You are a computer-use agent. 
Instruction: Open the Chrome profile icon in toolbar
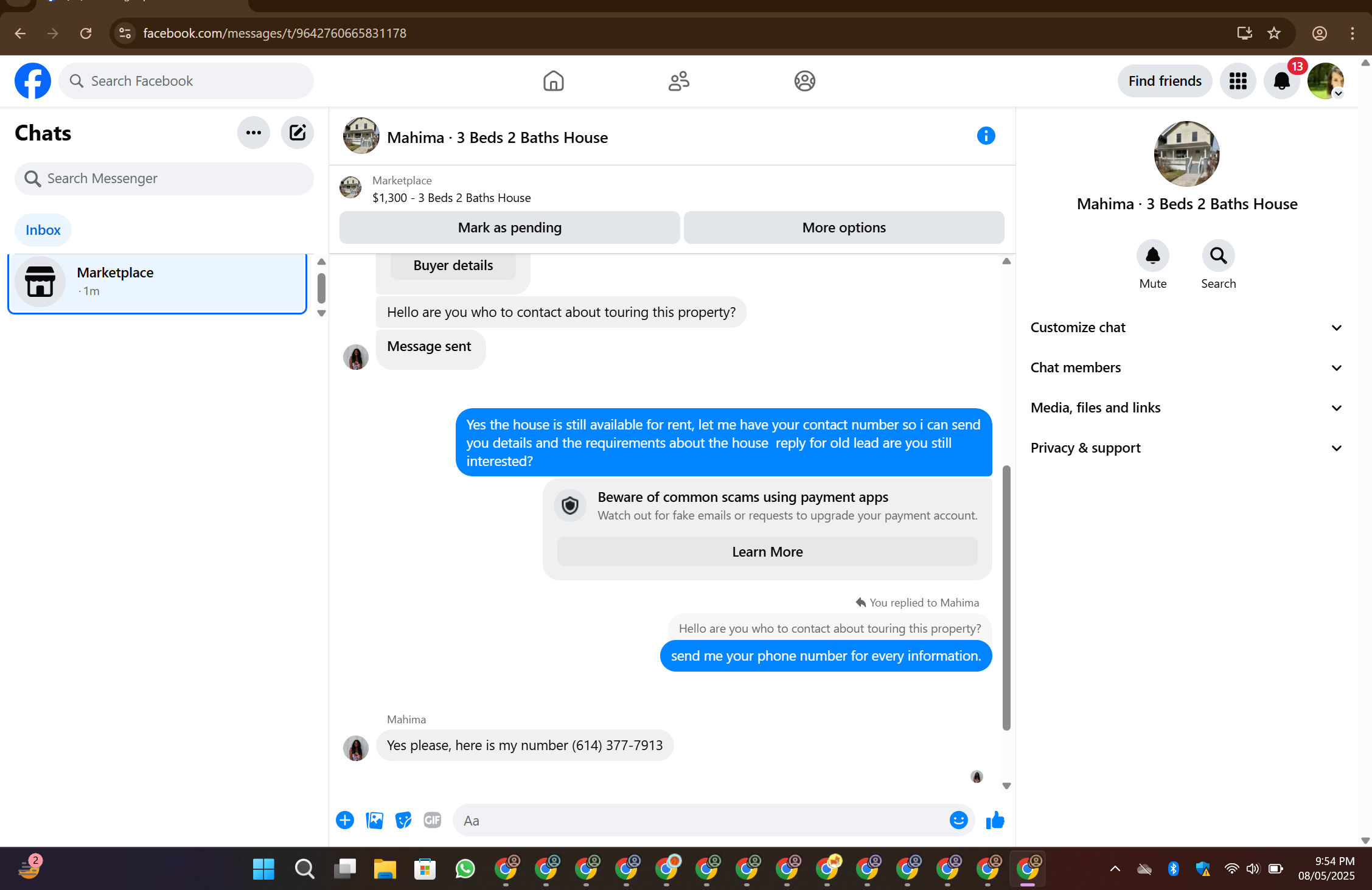[x=1319, y=33]
